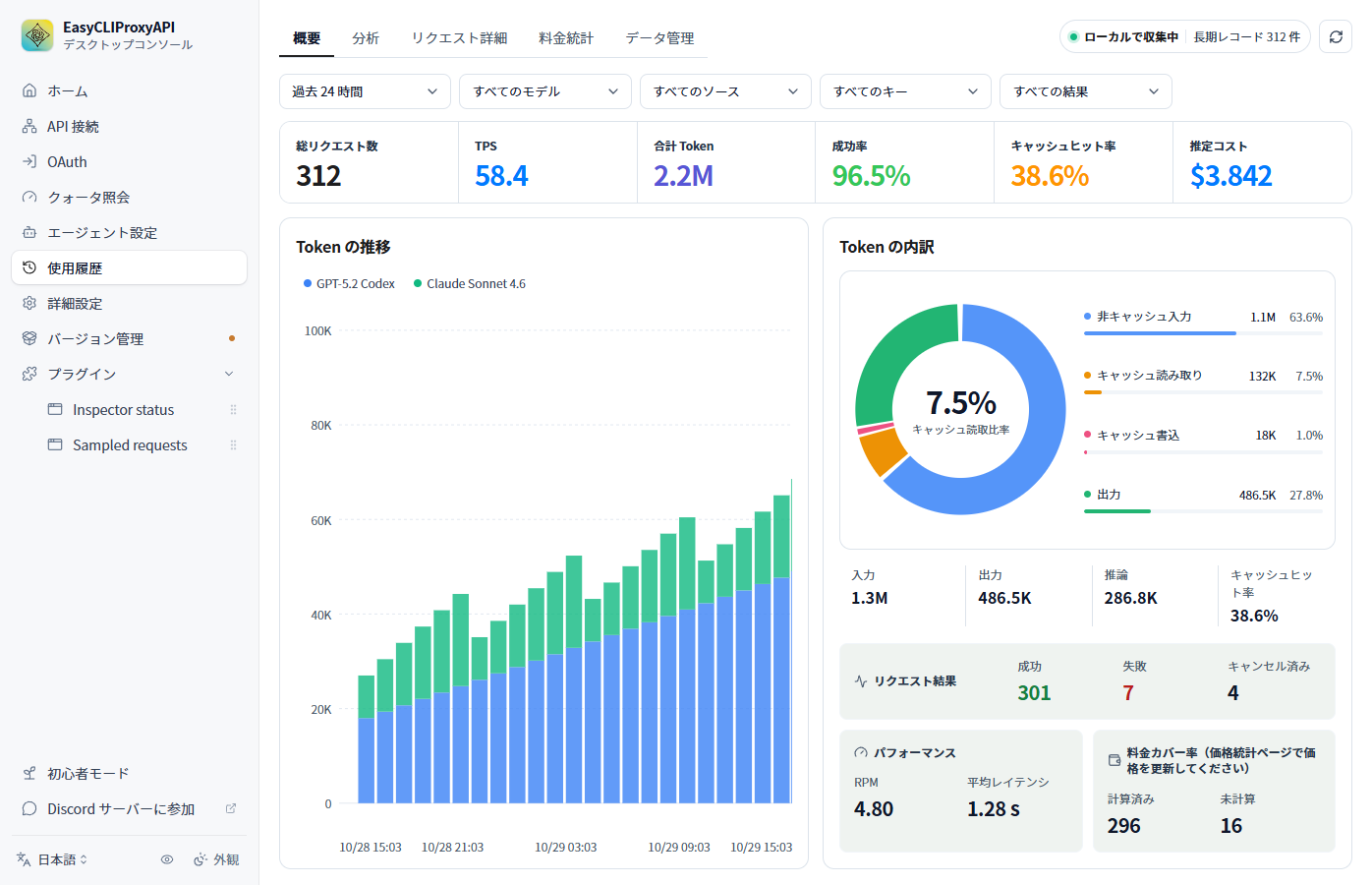Viewport: 1372px width, 885px height.
Task: Switch to the リクエスト詳細 tab
Action: [x=459, y=37]
